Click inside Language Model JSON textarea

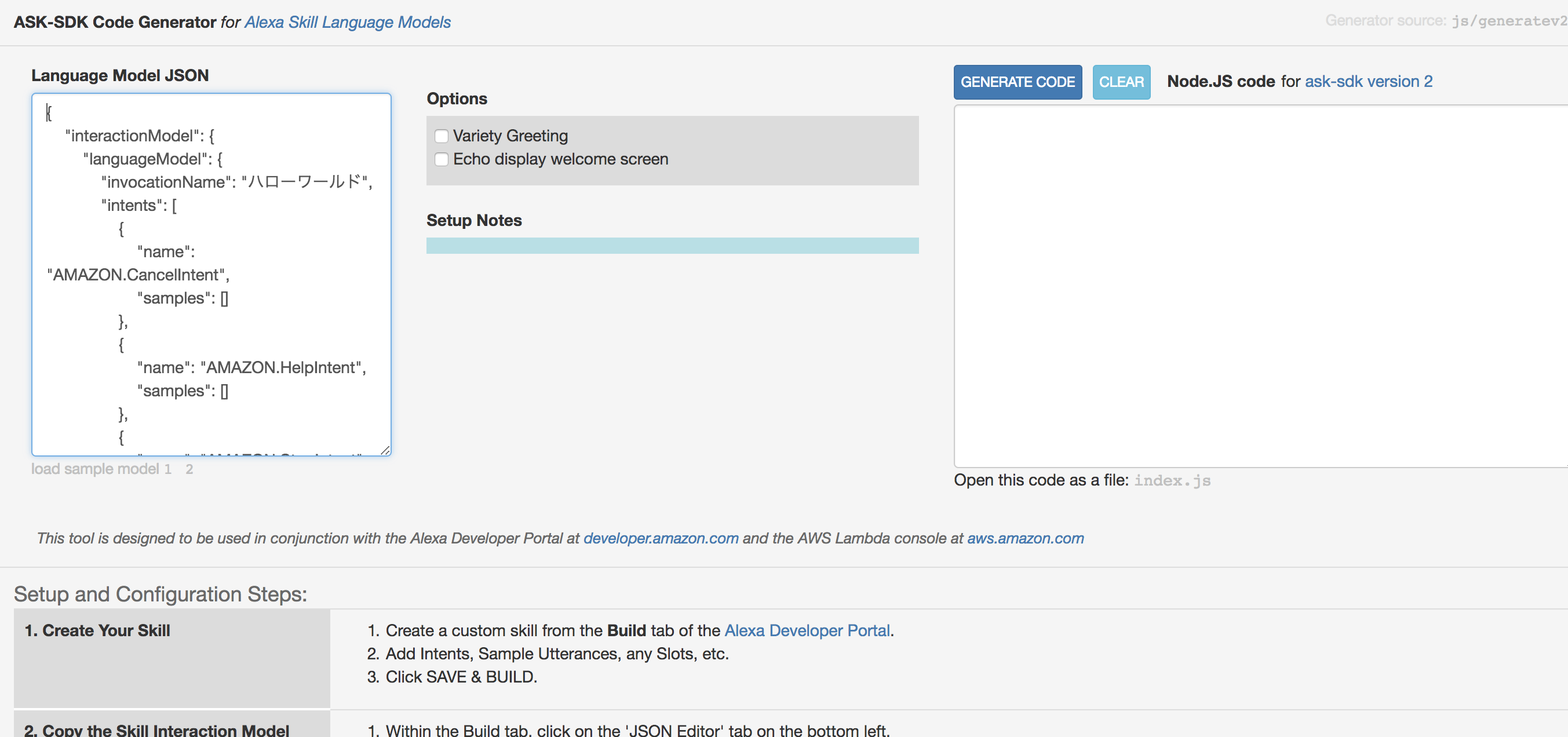pyautogui.click(x=210, y=274)
